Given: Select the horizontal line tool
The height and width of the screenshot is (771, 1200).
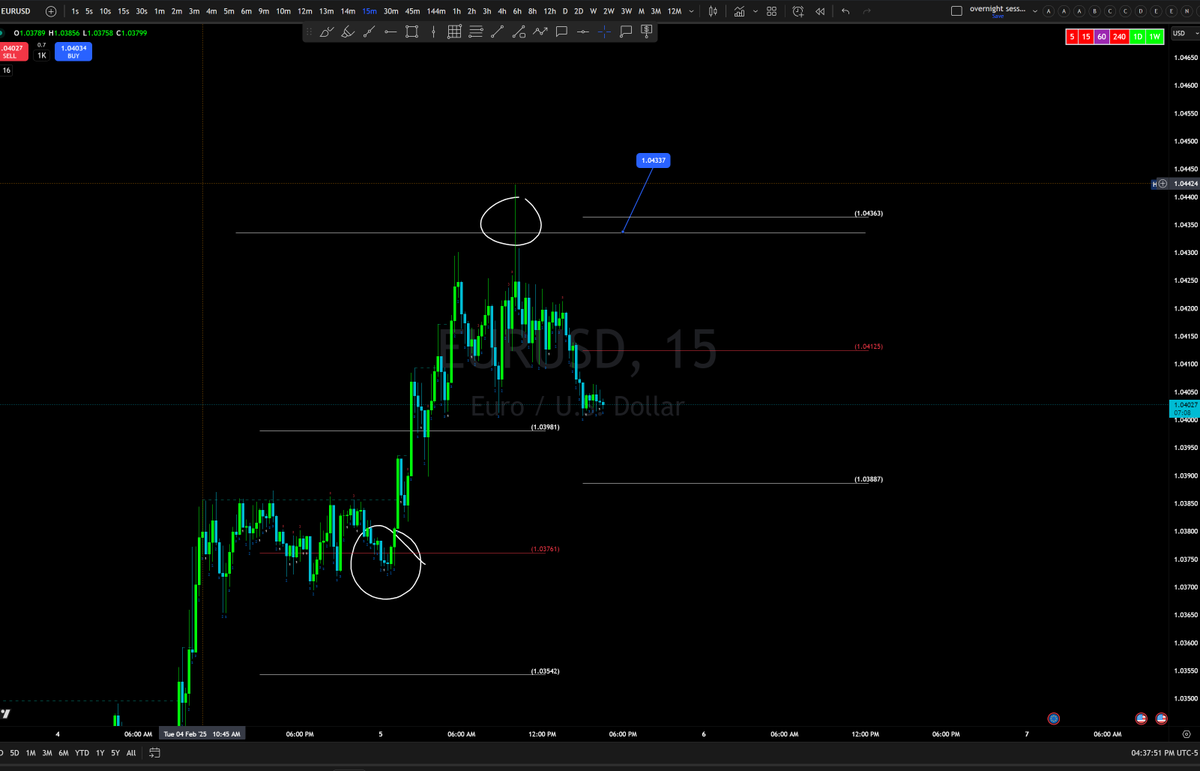Looking at the screenshot, I should [x=390, y=32].
